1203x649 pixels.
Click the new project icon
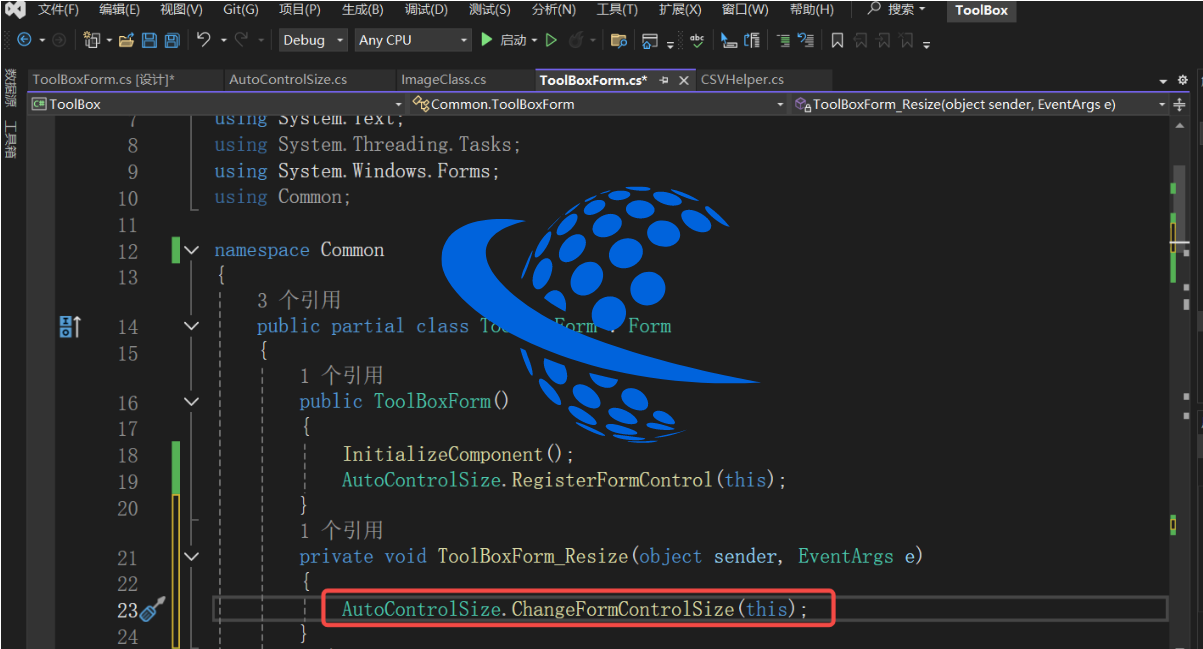coord(92,40)
